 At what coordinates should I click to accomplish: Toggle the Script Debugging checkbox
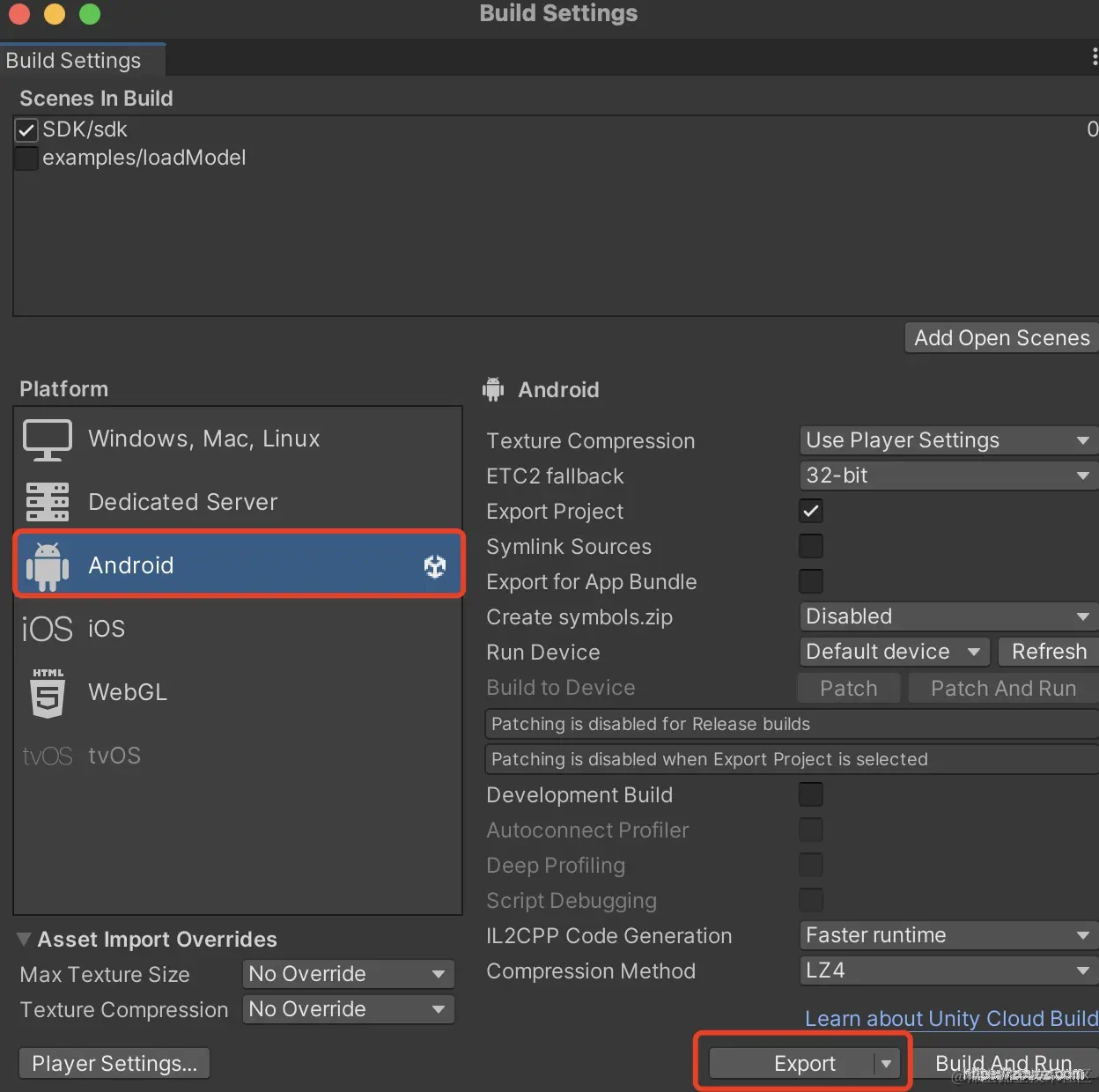(x=811, y=900)
